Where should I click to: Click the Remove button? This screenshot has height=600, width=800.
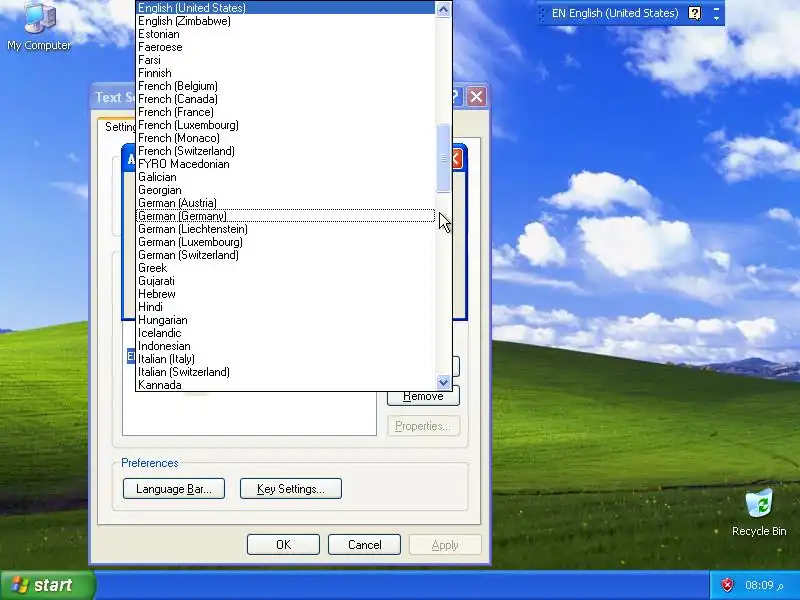pos(423,398)
